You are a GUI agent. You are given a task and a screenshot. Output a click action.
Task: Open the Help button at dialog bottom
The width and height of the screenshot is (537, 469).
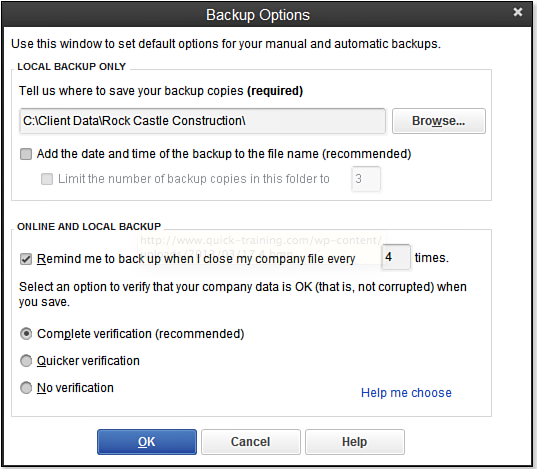point(355,442)
